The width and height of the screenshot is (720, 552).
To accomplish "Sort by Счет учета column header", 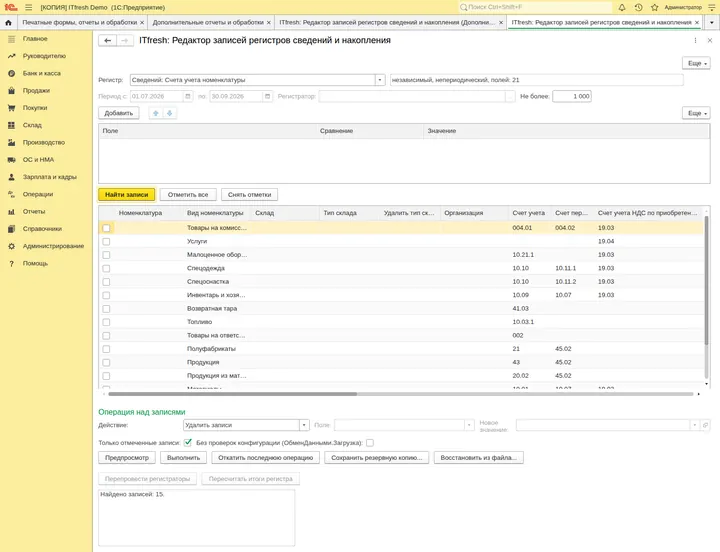I will (x=529, y=213).
